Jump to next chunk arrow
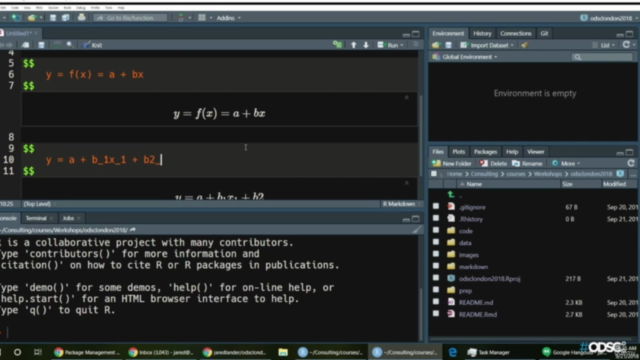 (366, 45)
